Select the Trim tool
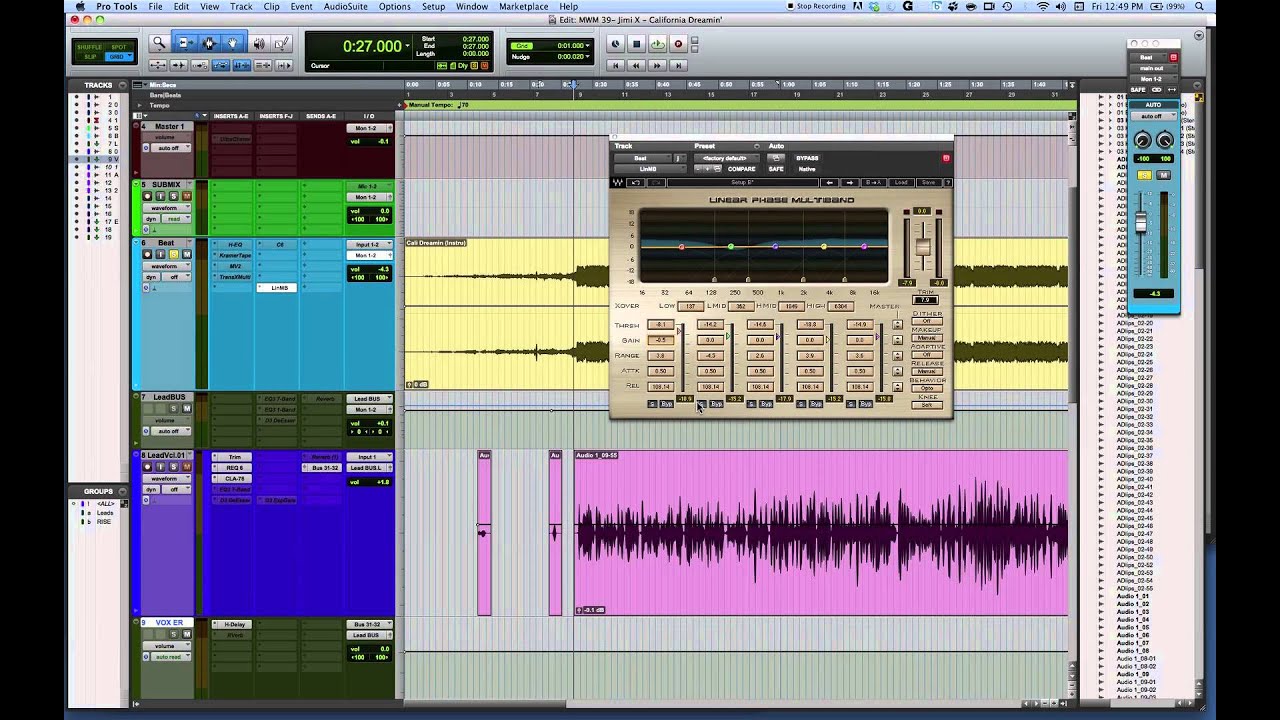This screenshot has height=720, width=1280. 184,43
